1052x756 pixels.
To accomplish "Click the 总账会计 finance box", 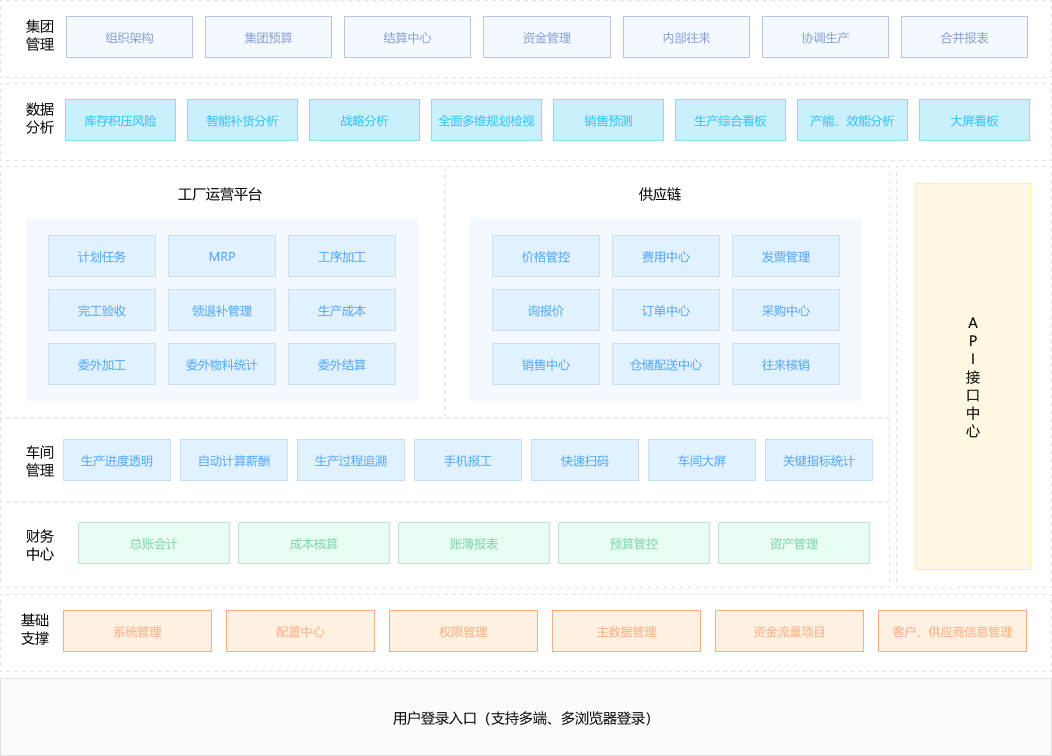I will 154,543.
